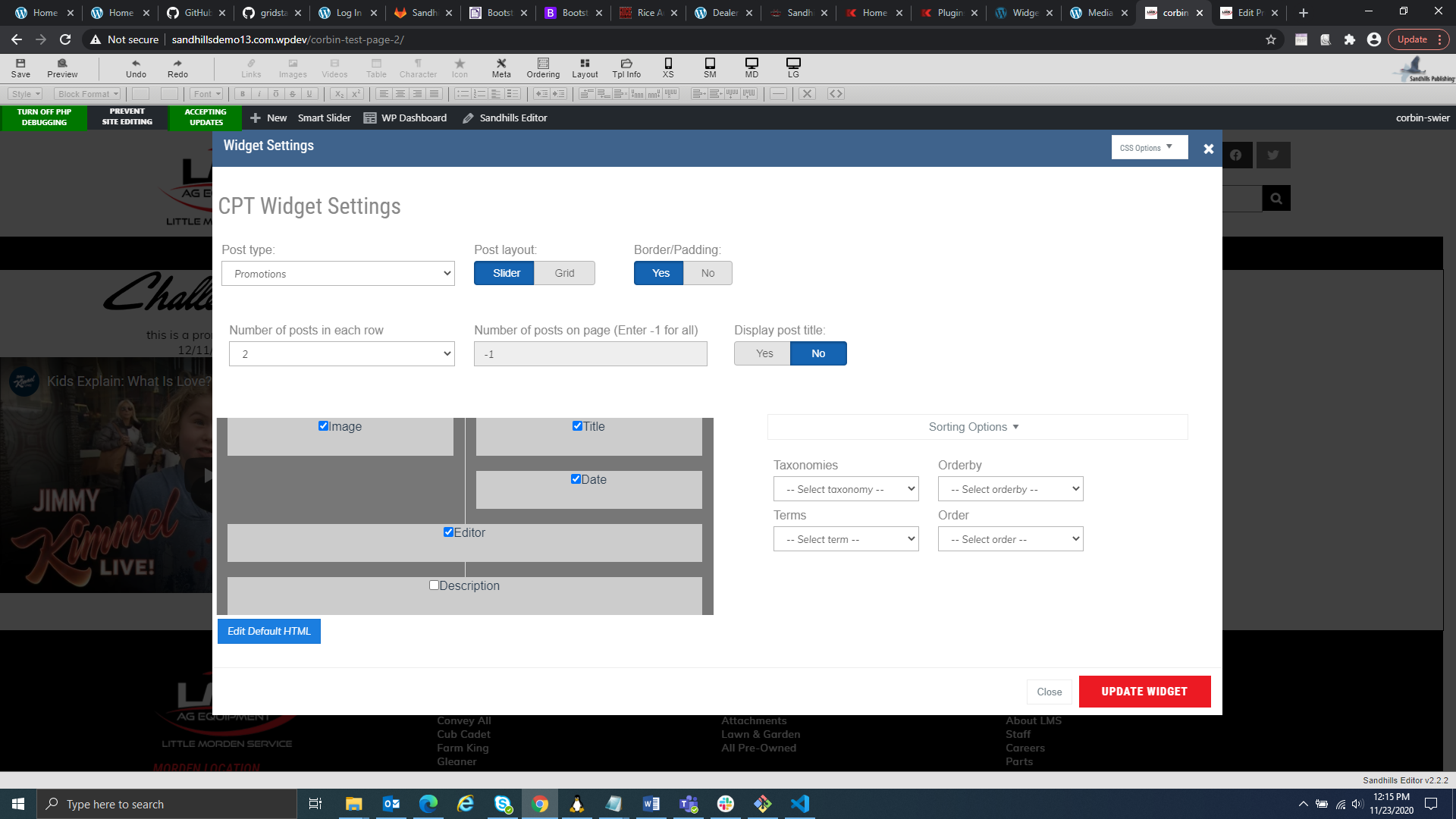This screenshot has height=819, width=1456.
Task: Click the Redo arrow icon
Action: coord(177,67)
